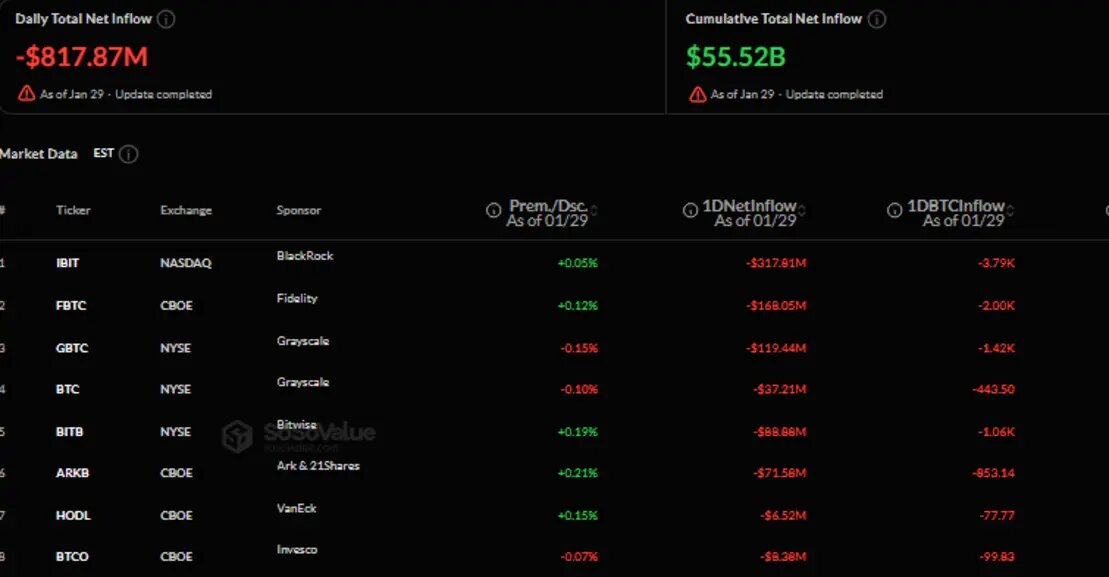The width and height of the screenshot is (1109, 577).
Task: Click the -$119.44M net inflow value
Action: [776, 348]
